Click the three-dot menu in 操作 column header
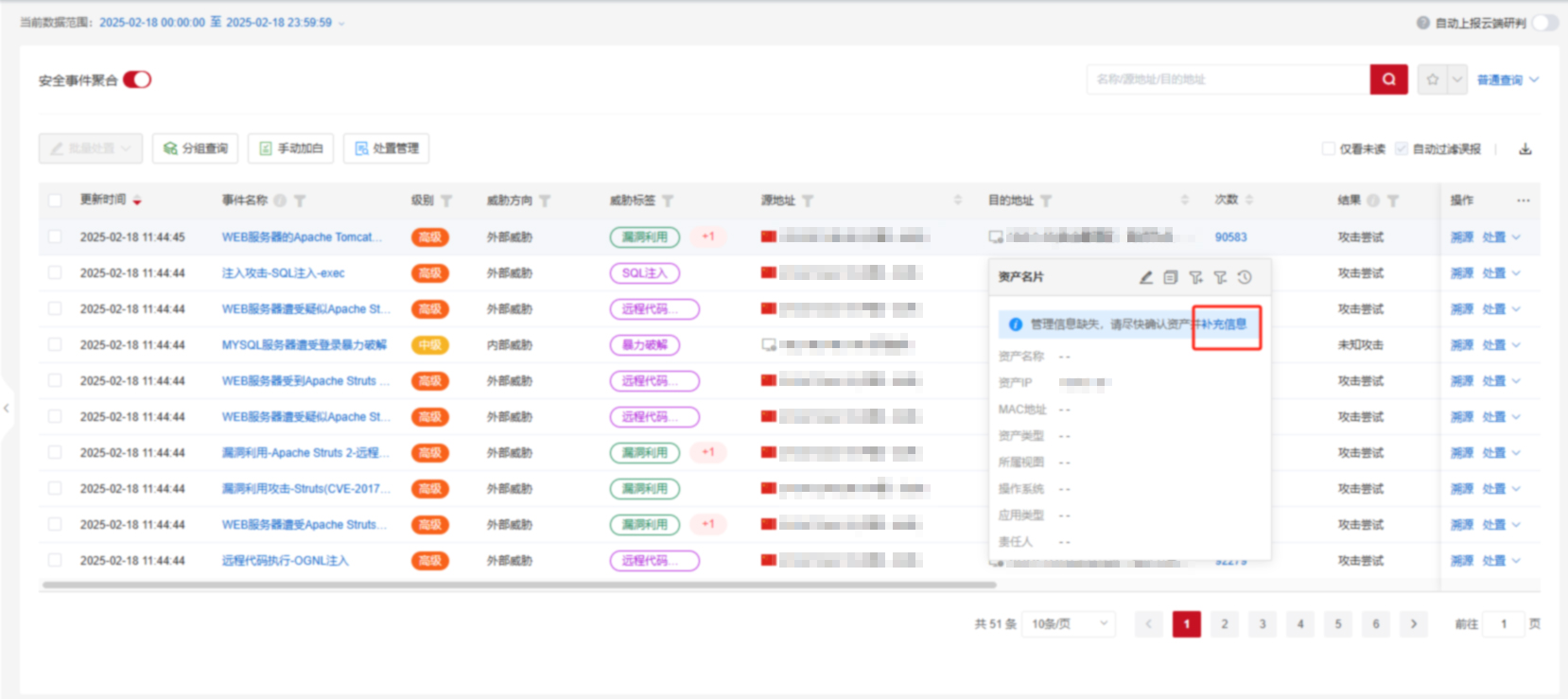1568x699 pixels. [1523, 201]
